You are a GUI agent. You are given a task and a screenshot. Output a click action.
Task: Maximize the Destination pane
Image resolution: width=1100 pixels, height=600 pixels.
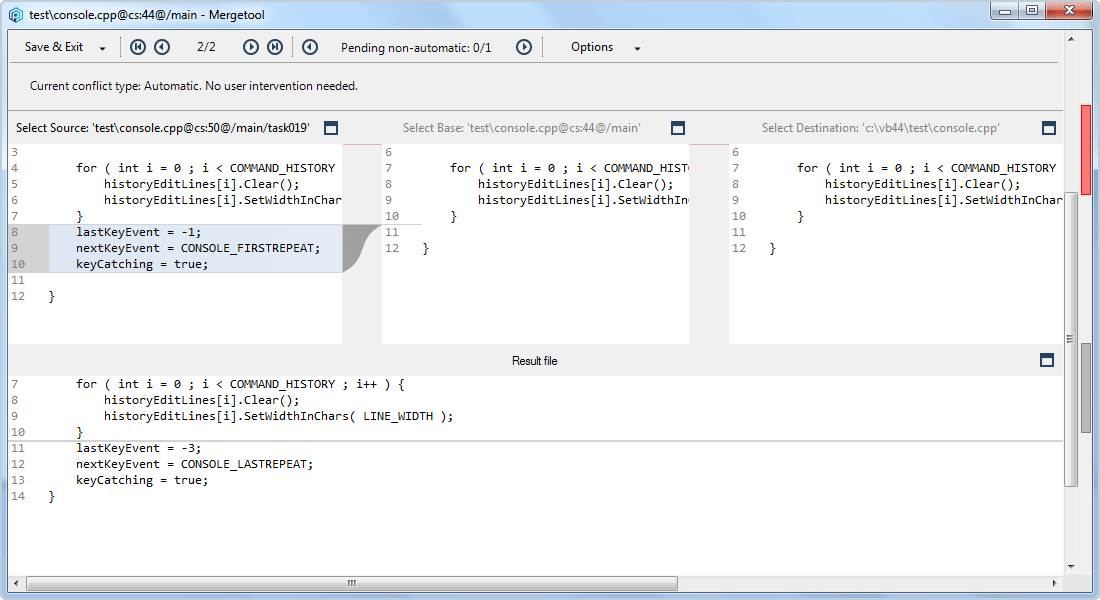coord(1049,128)
